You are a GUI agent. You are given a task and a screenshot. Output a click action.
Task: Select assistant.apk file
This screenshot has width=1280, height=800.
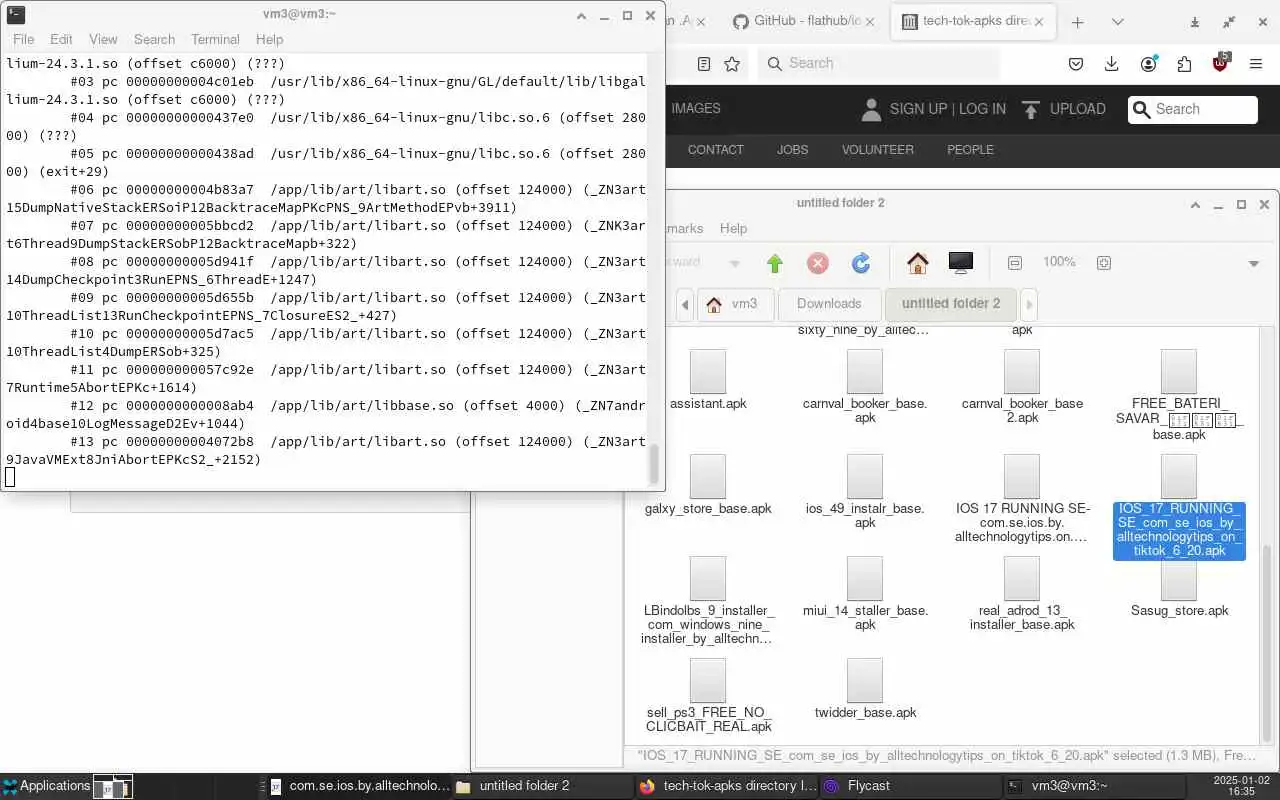tap(708, 380)
